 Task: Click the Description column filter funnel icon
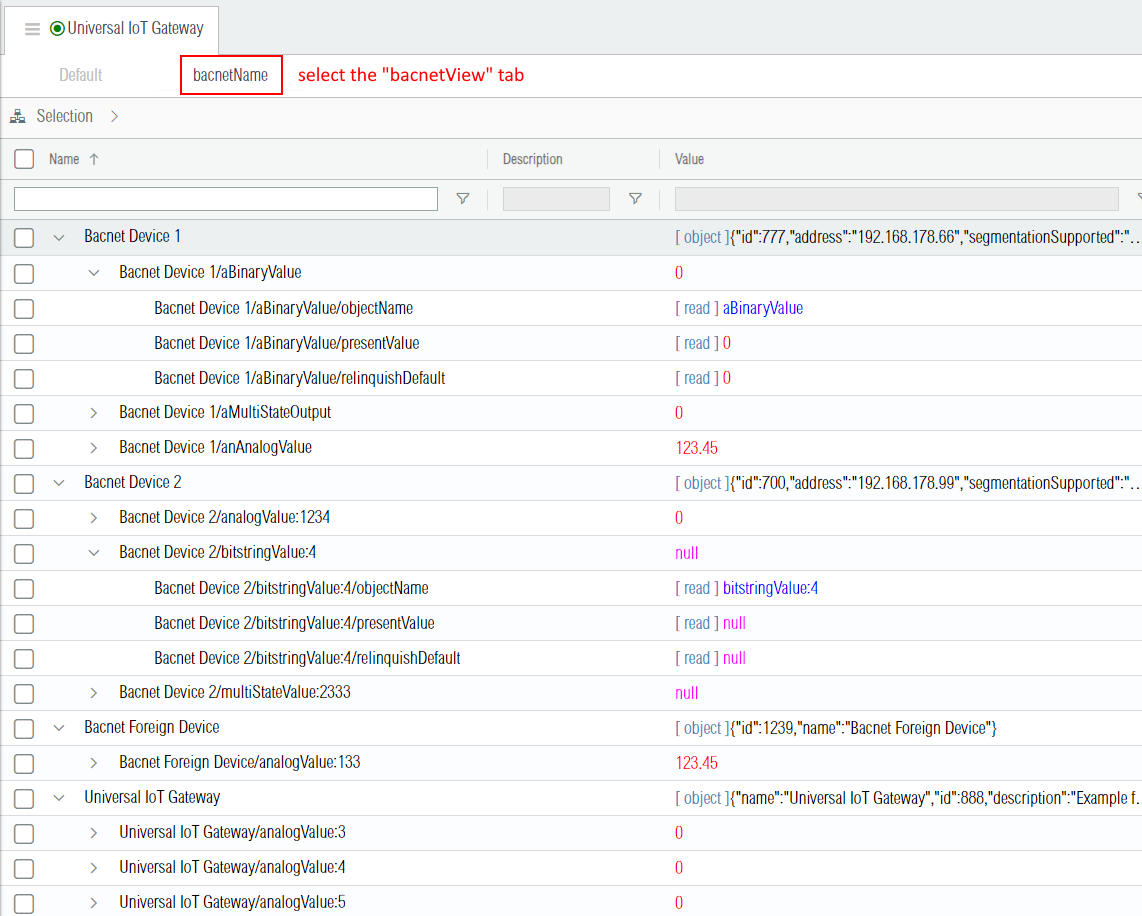pyautogui.click(x=635, y=199)
